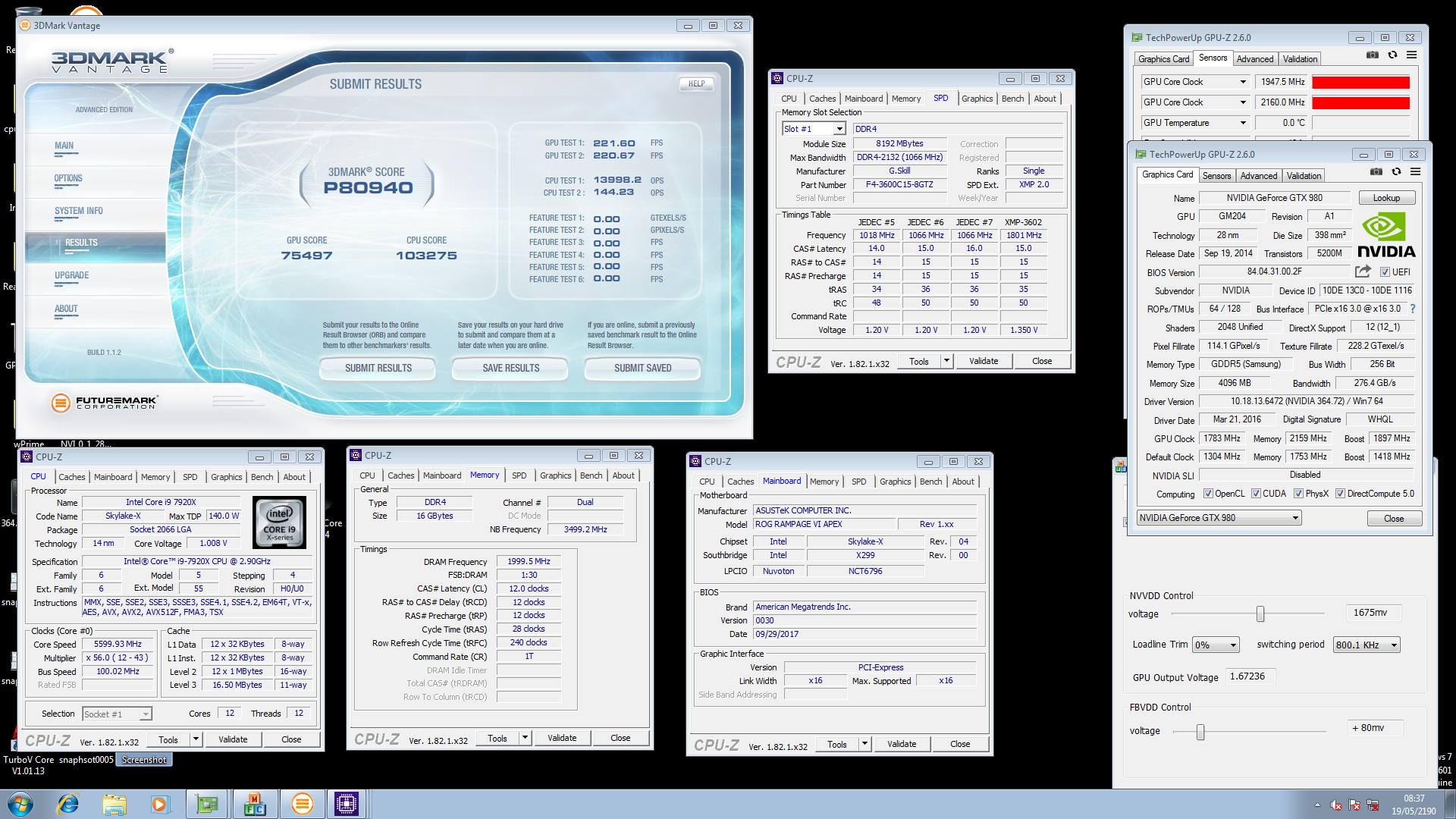Viewport: 1456px width, 819px height.
Task: Open Advanced tab in front GPU-Z window
Action: 1259,176
